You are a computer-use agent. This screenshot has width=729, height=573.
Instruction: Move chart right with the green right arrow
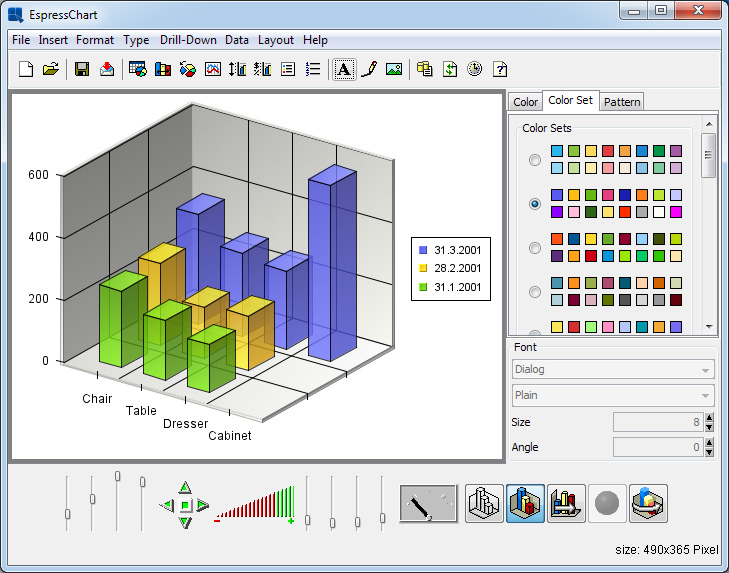203,505
